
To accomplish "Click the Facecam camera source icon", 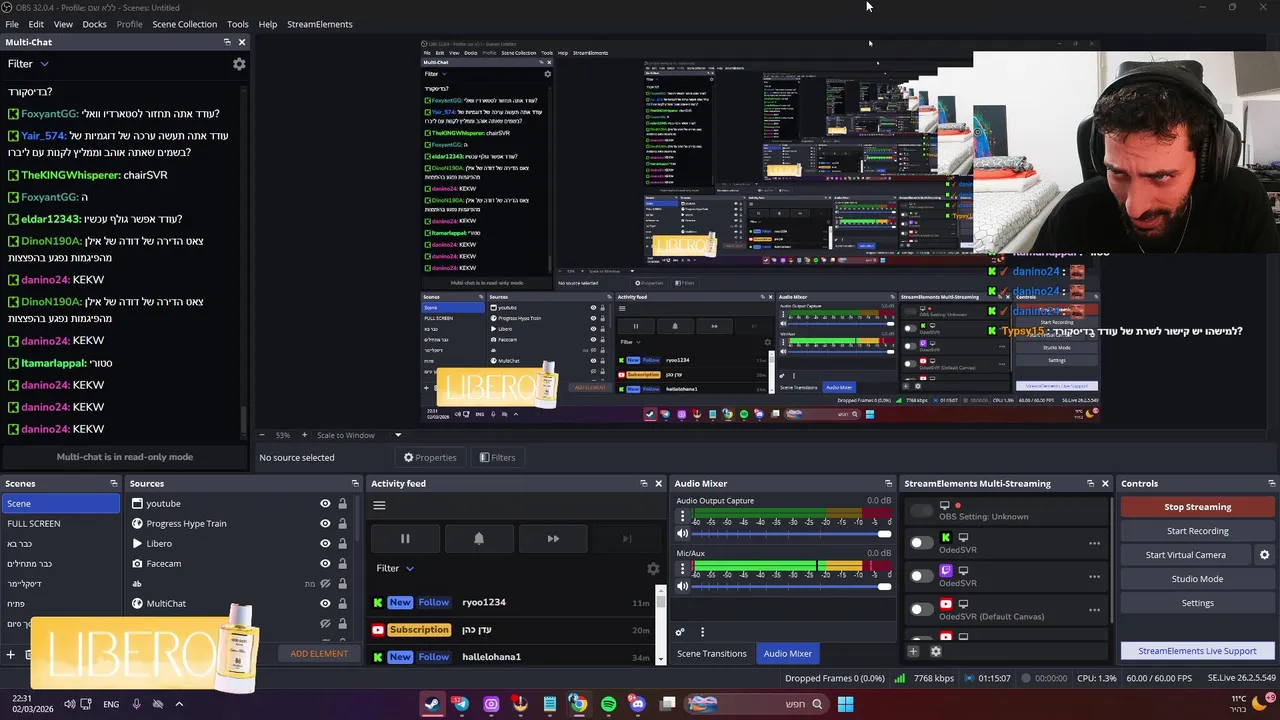I will click(137, 564).
